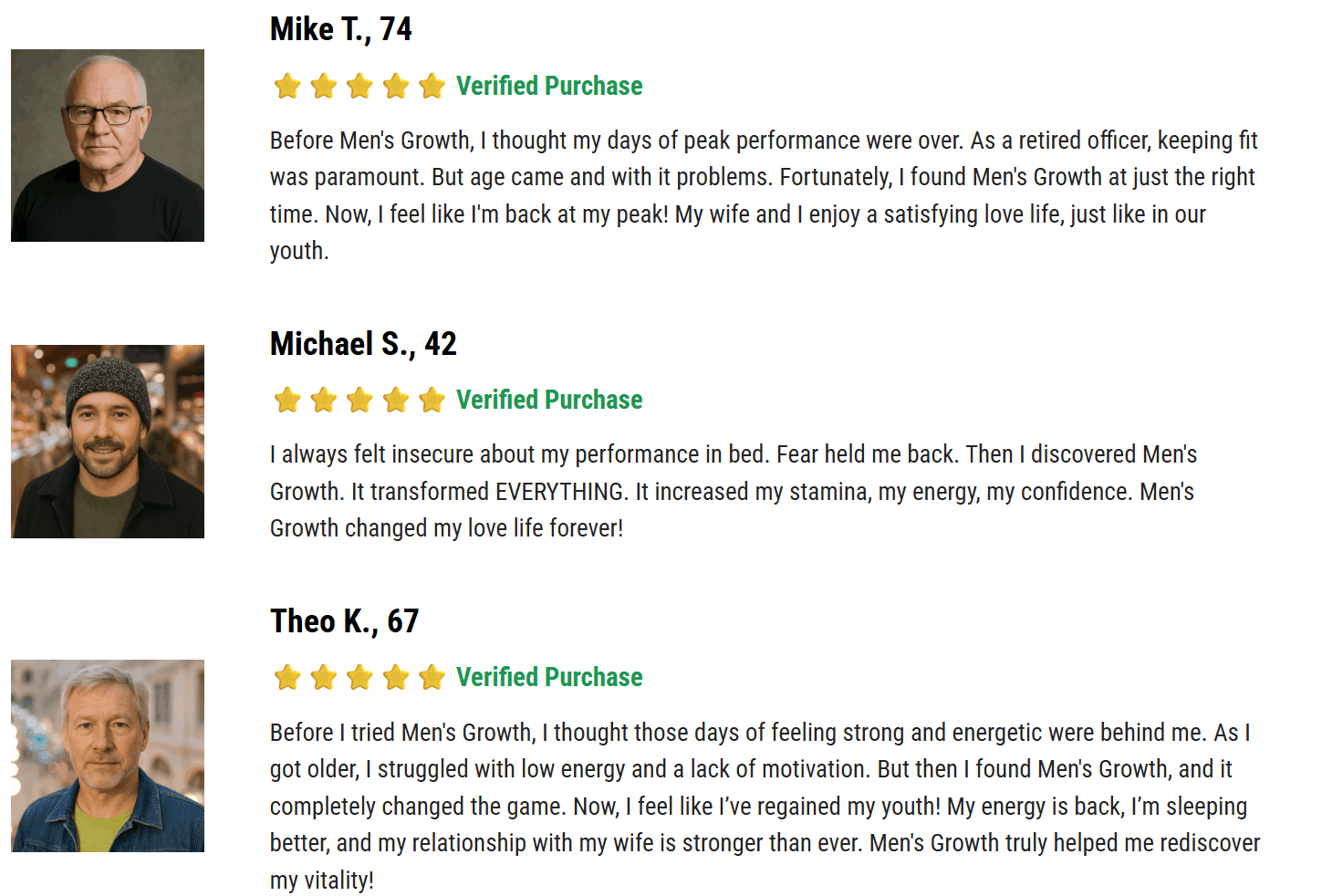The image size is (1322, 896).
Task: Click Verified Purchase label under Mike T.
Action: 549,87
